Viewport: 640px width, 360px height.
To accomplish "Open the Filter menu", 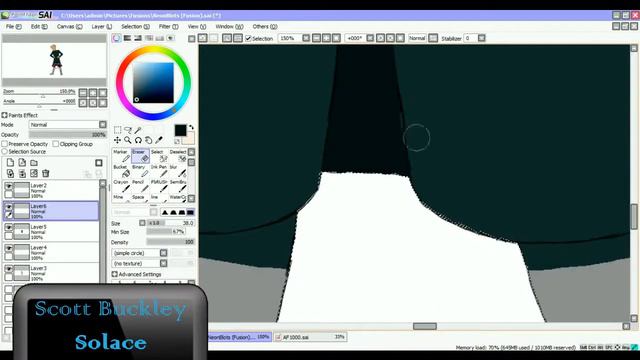I will pyautogui.click(x=169, y=27).
